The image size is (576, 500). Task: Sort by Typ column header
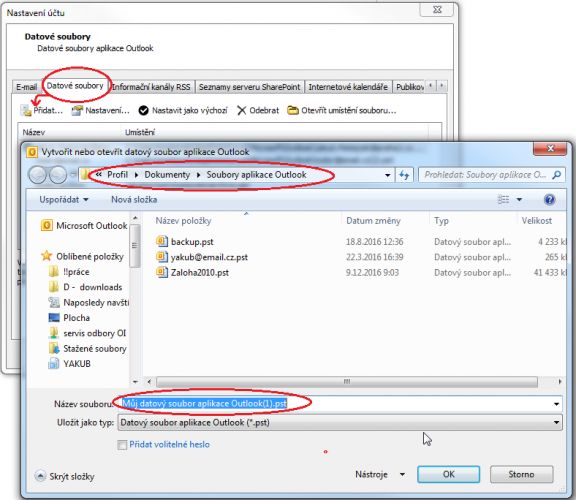[441, 221]
